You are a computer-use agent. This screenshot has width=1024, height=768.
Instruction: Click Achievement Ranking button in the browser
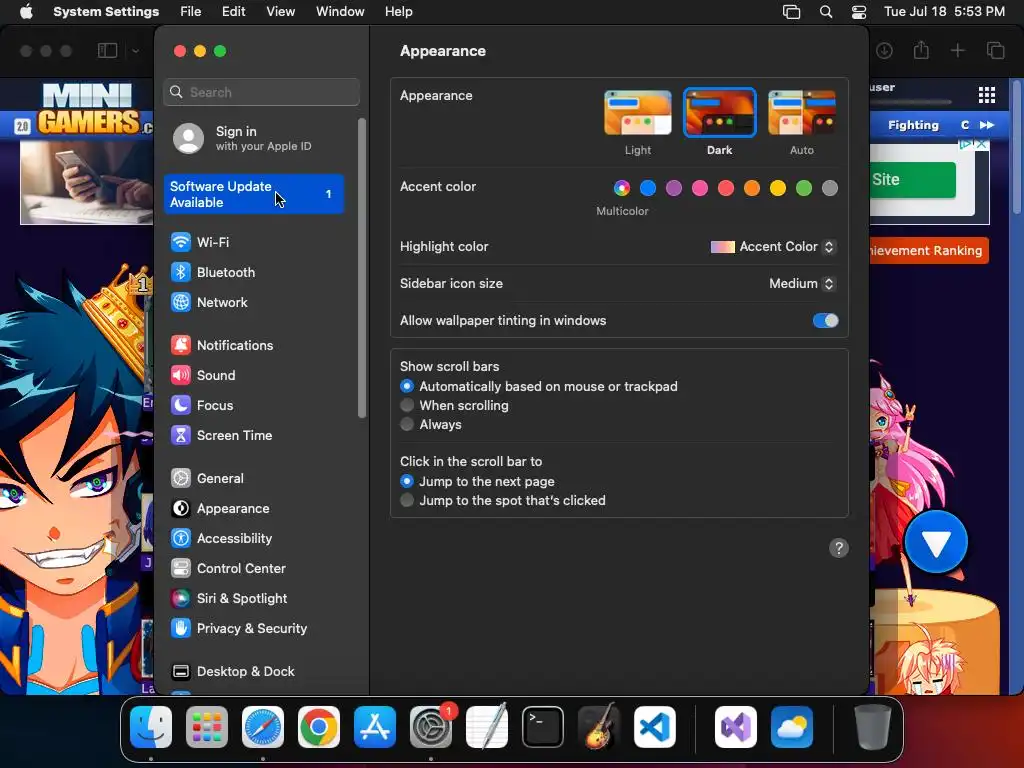tap(929, 251)
